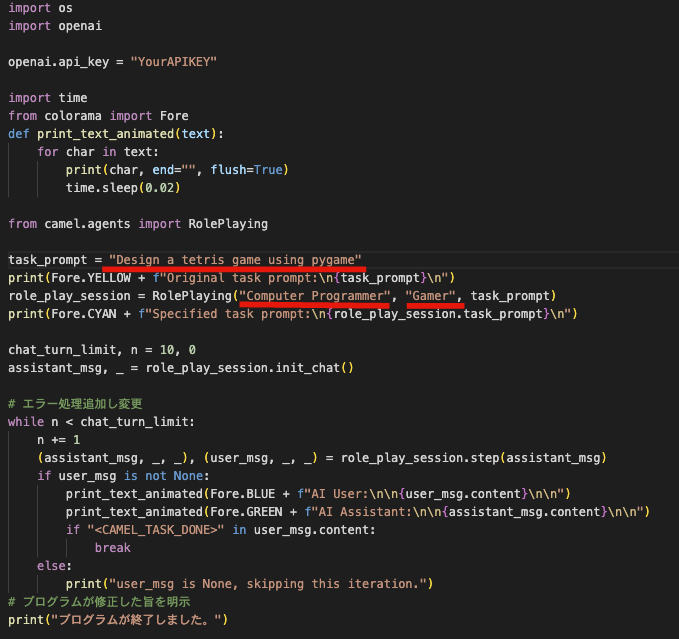Click "Fore" in the colorama import line
The image size is (679, 639).
(x=174, y=116)
